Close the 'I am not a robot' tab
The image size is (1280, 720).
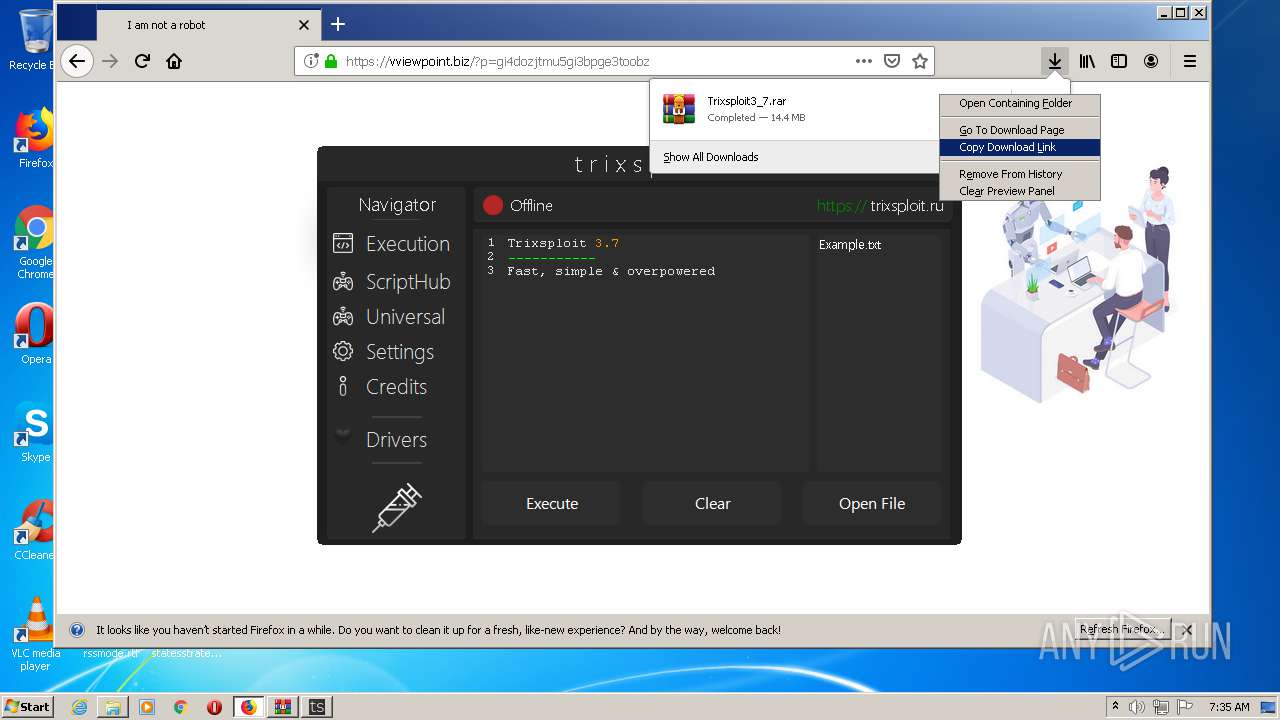[304, 25]
